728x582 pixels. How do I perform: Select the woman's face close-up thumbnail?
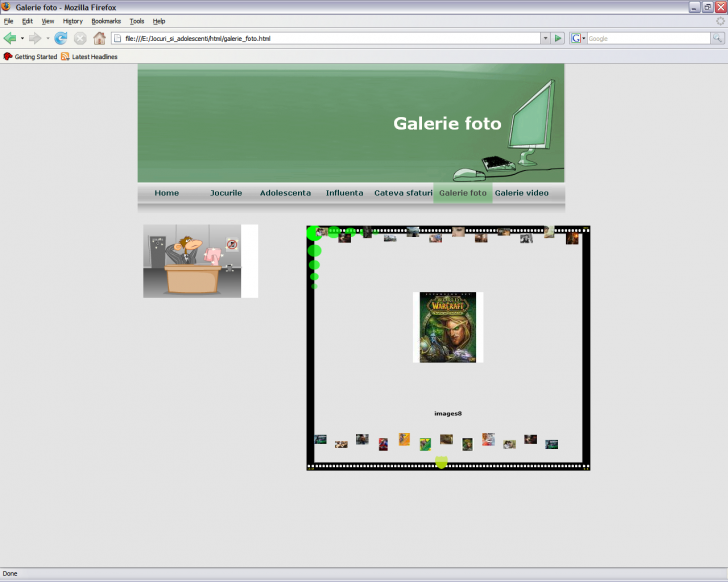point(458,232)
